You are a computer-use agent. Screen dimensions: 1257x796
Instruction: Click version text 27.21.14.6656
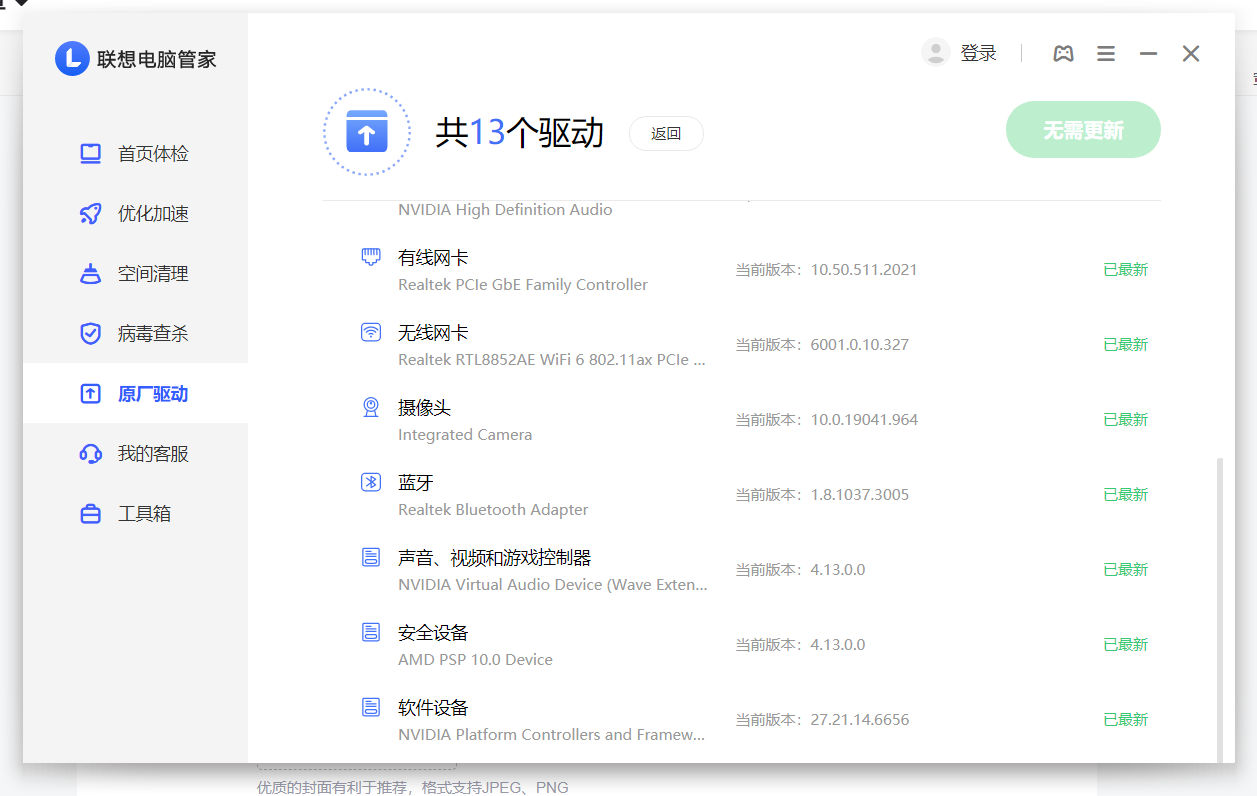click(860, 720)
